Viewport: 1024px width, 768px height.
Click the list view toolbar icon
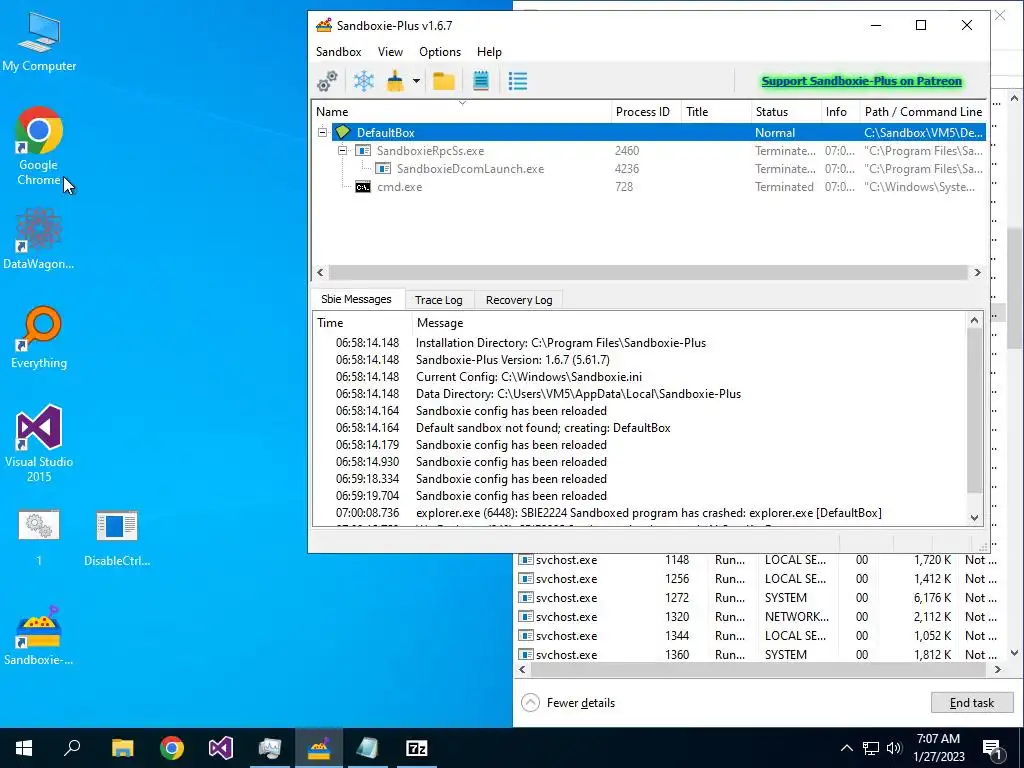(x=518, y=81)
